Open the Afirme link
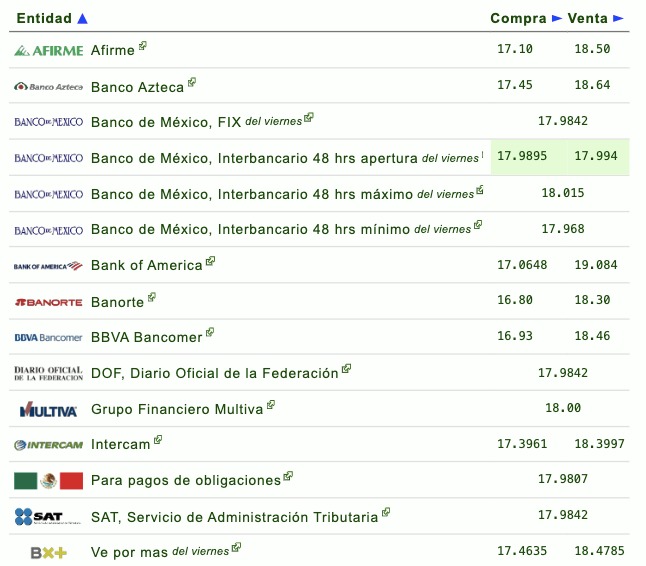Viewport: 646px width, 566px height. 112,50
